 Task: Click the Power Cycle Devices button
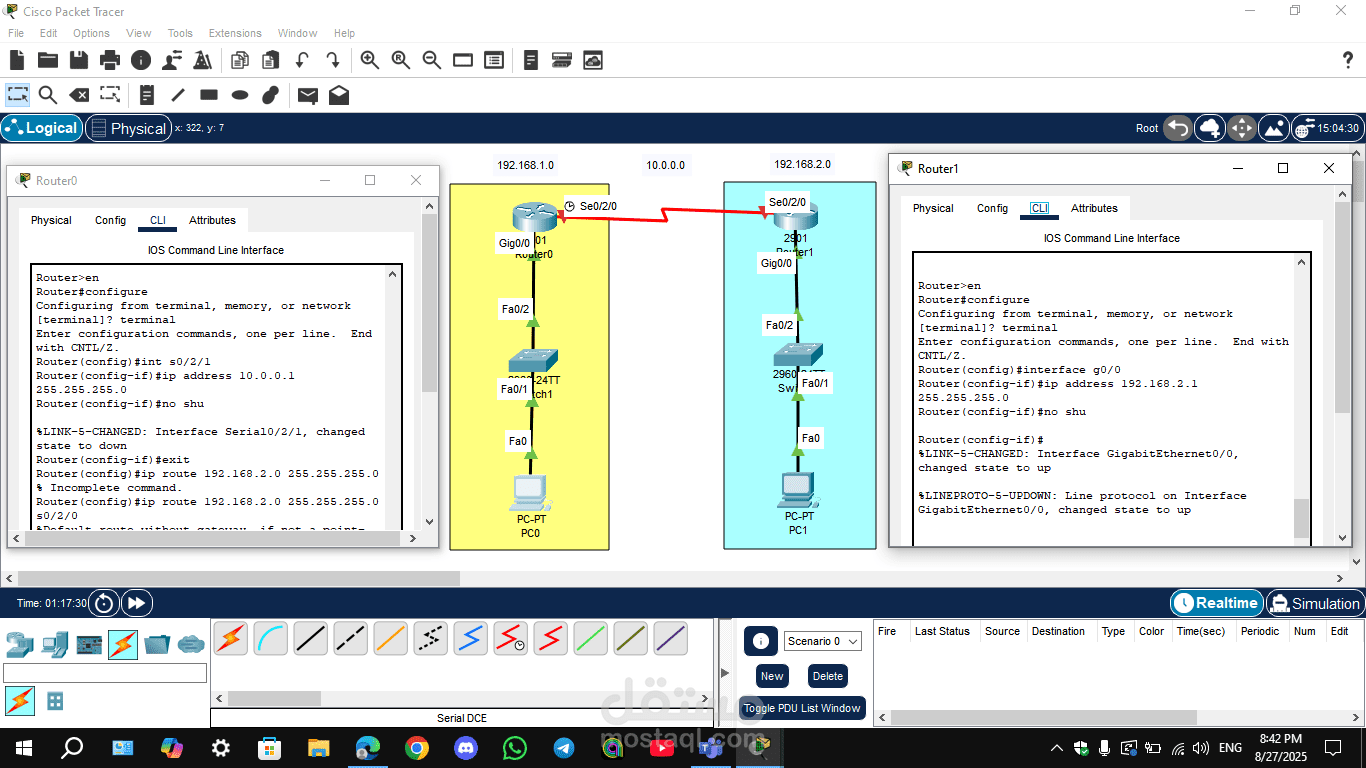point(104,603)
